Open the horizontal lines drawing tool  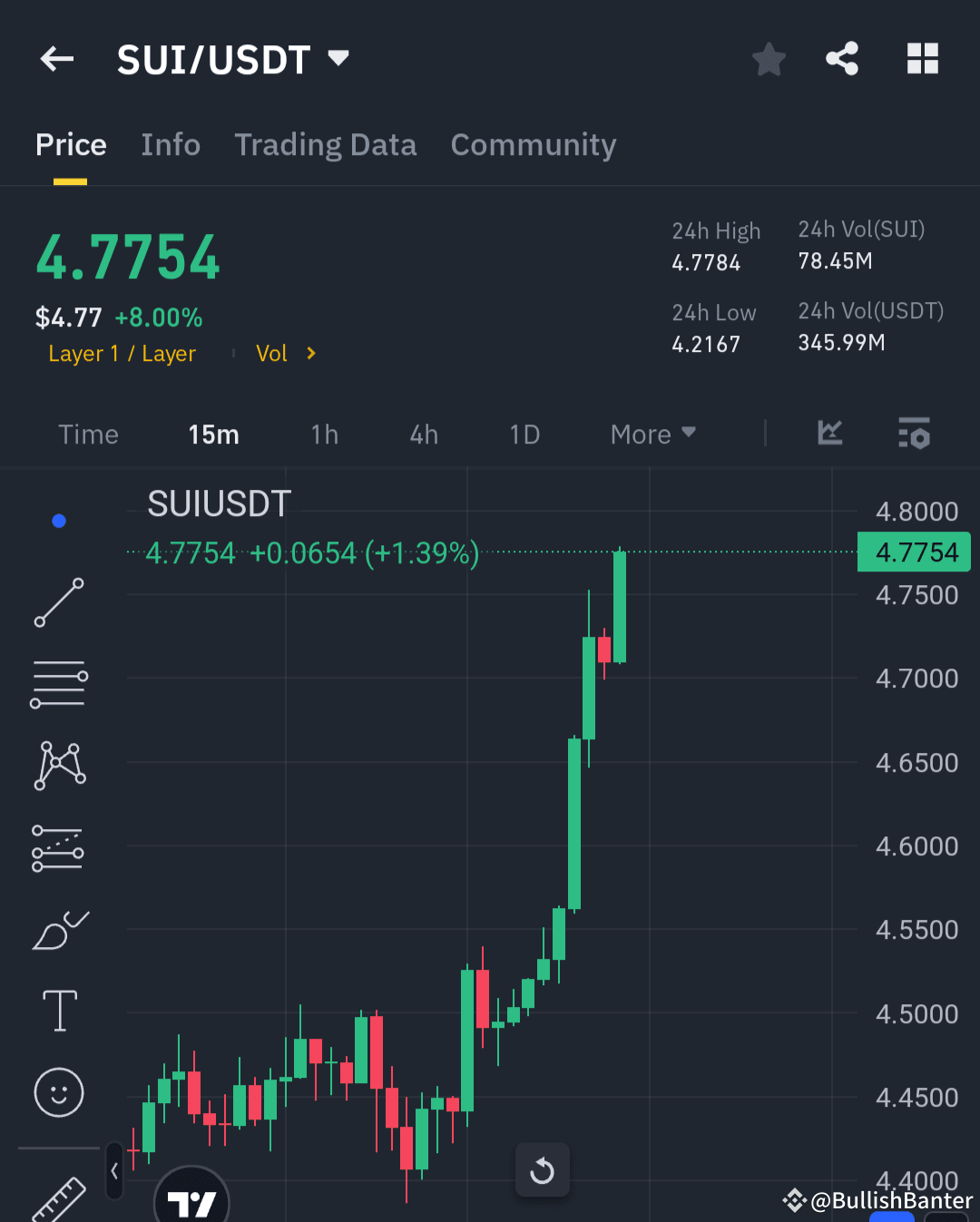pyautogui.click(x=59, y=683)
